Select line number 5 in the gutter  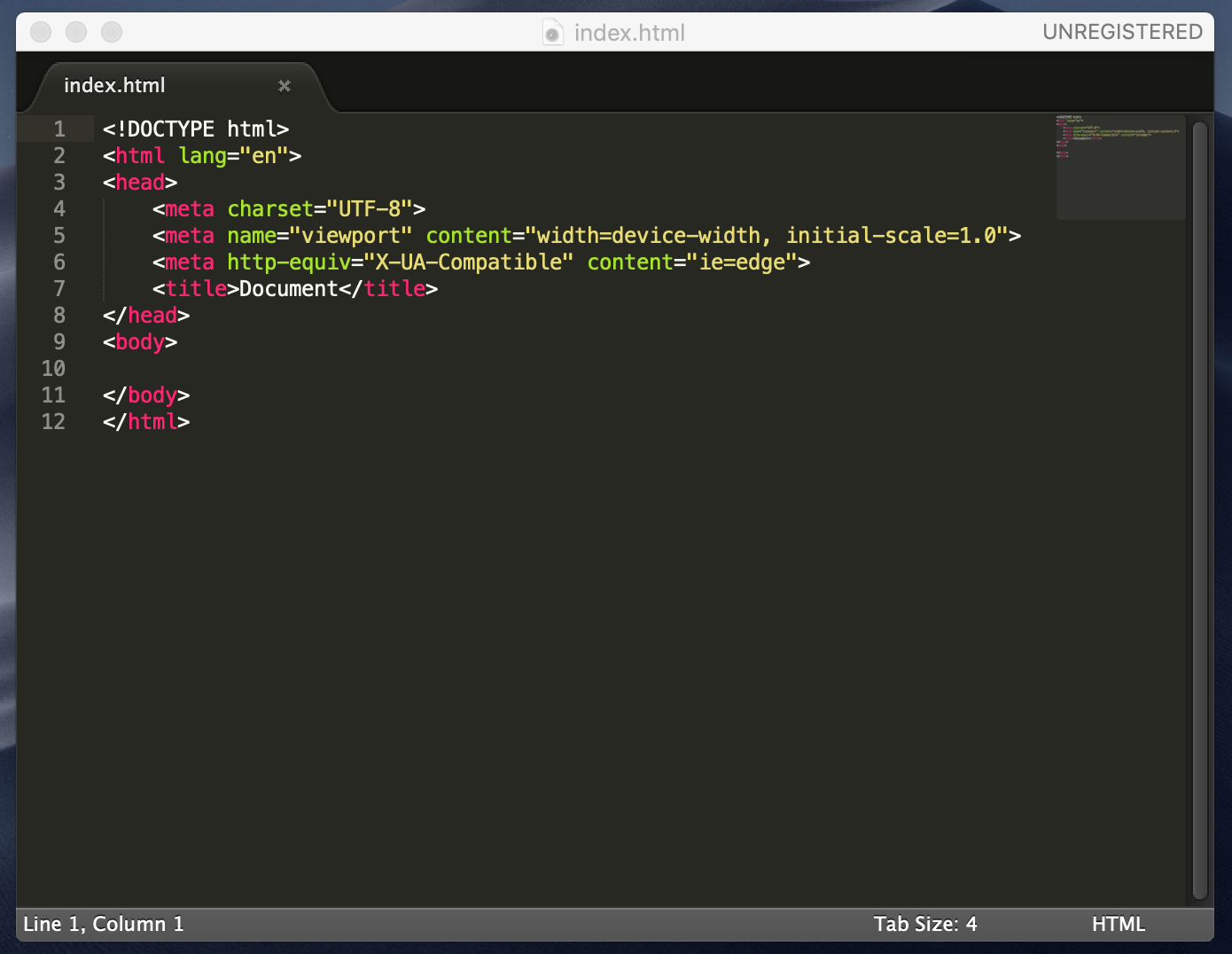58,235
